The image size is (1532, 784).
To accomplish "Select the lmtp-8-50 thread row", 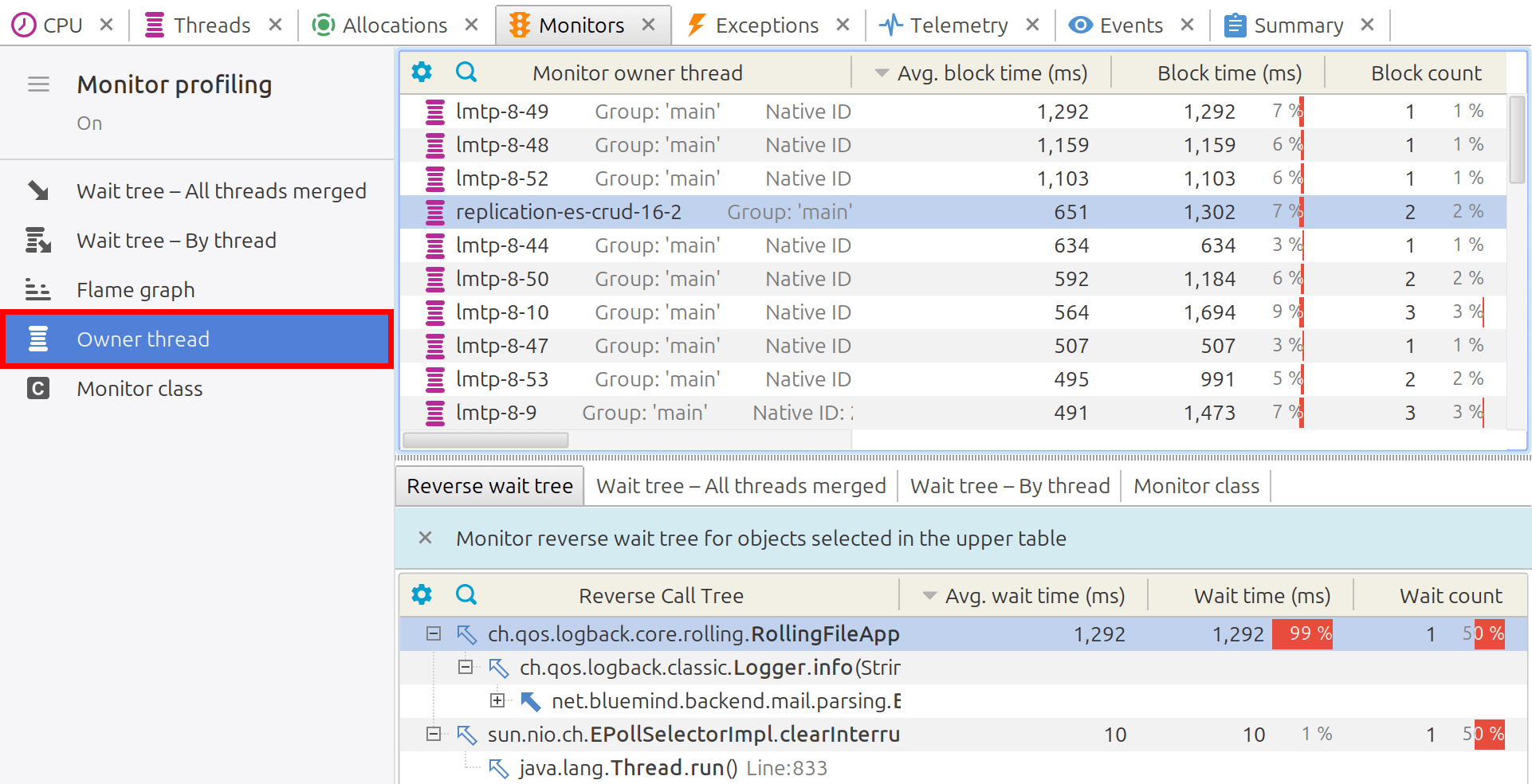I will pos(953,279).
